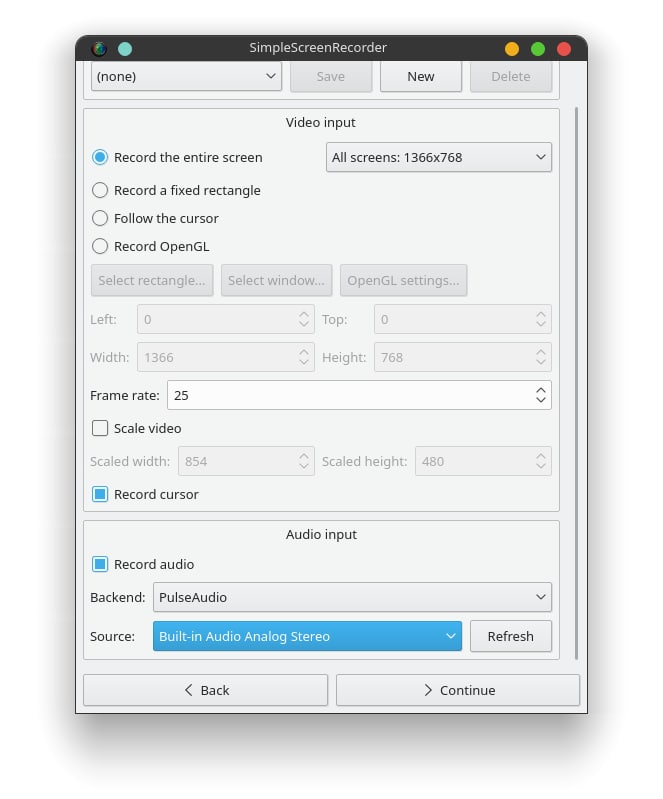Screen dimensions: 663x799
Task: Click the Width field showing 1366
Action: click(226, 357)
